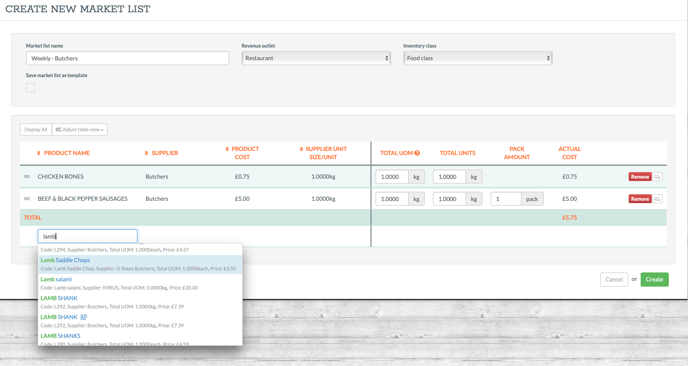This screenshot has height=366, width=688.
Task: Choose the LAMB SHANKS suggestion
Action: tap(140, 340)
